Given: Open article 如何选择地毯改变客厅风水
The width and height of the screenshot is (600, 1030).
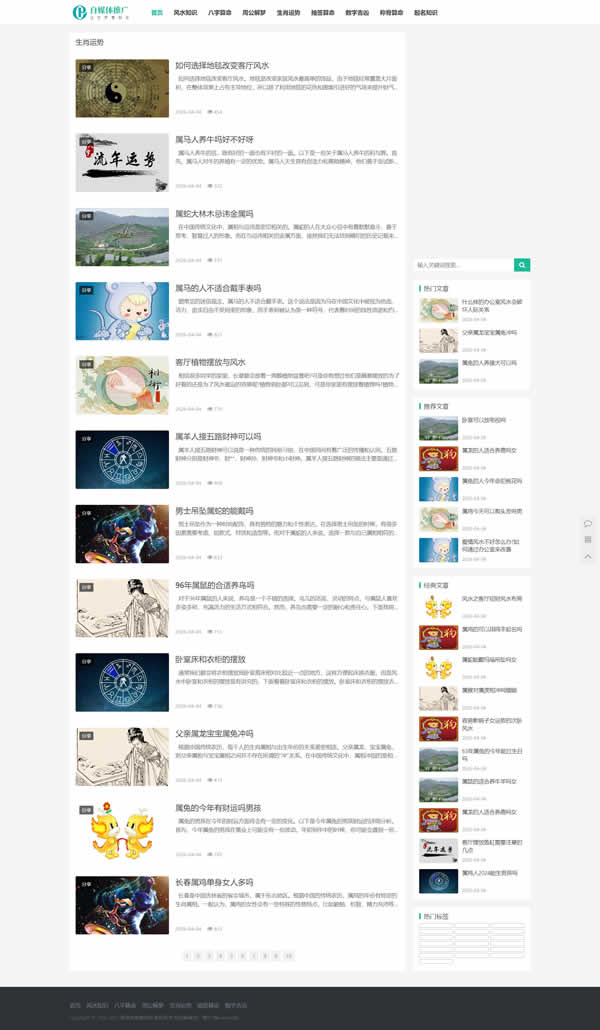Looking at the screenshot, I should 222,65.
